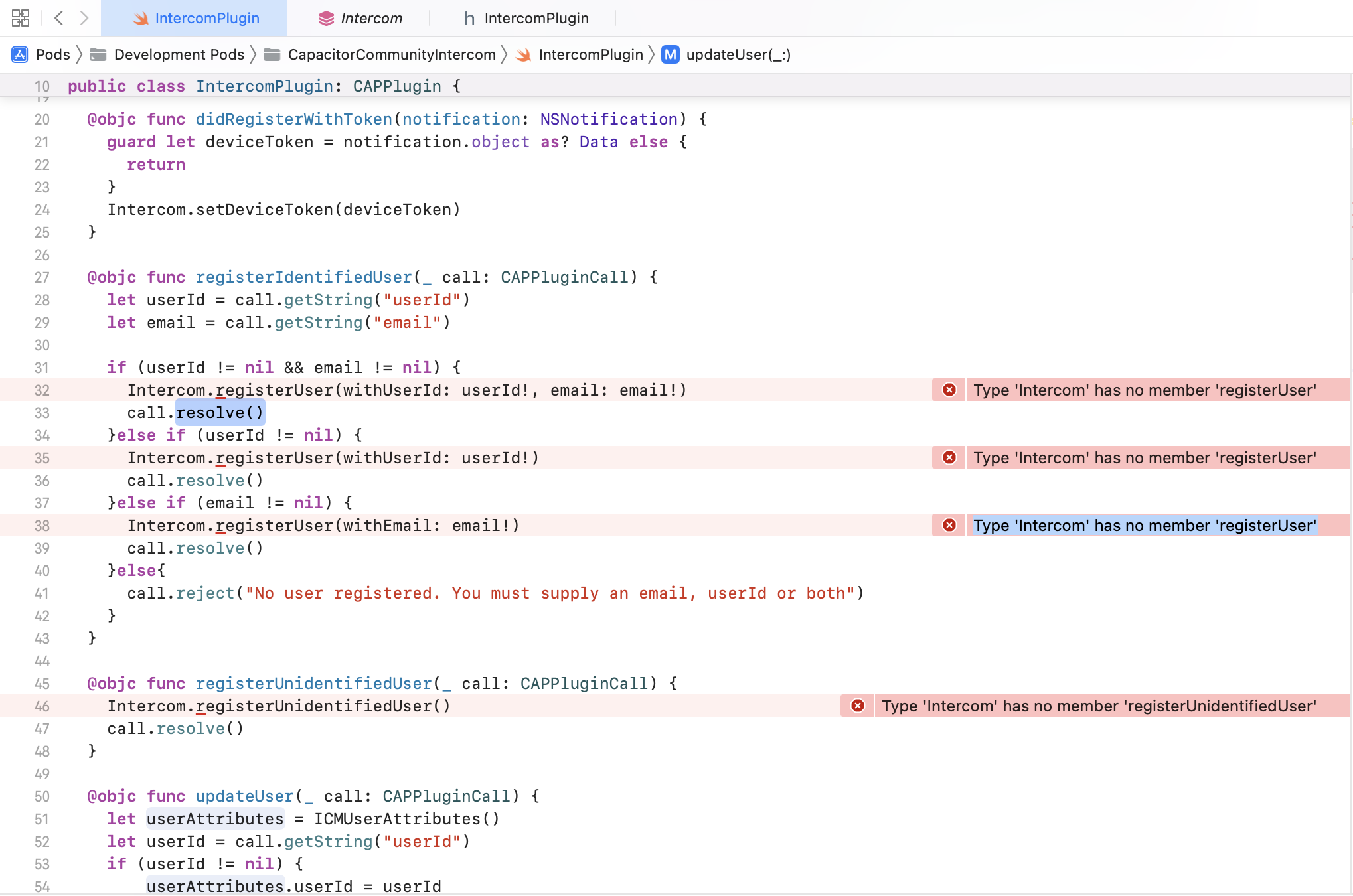Toggle the error badge on line 38
The width and height of the screenshot is (1353, 896).
coord(948,525)
